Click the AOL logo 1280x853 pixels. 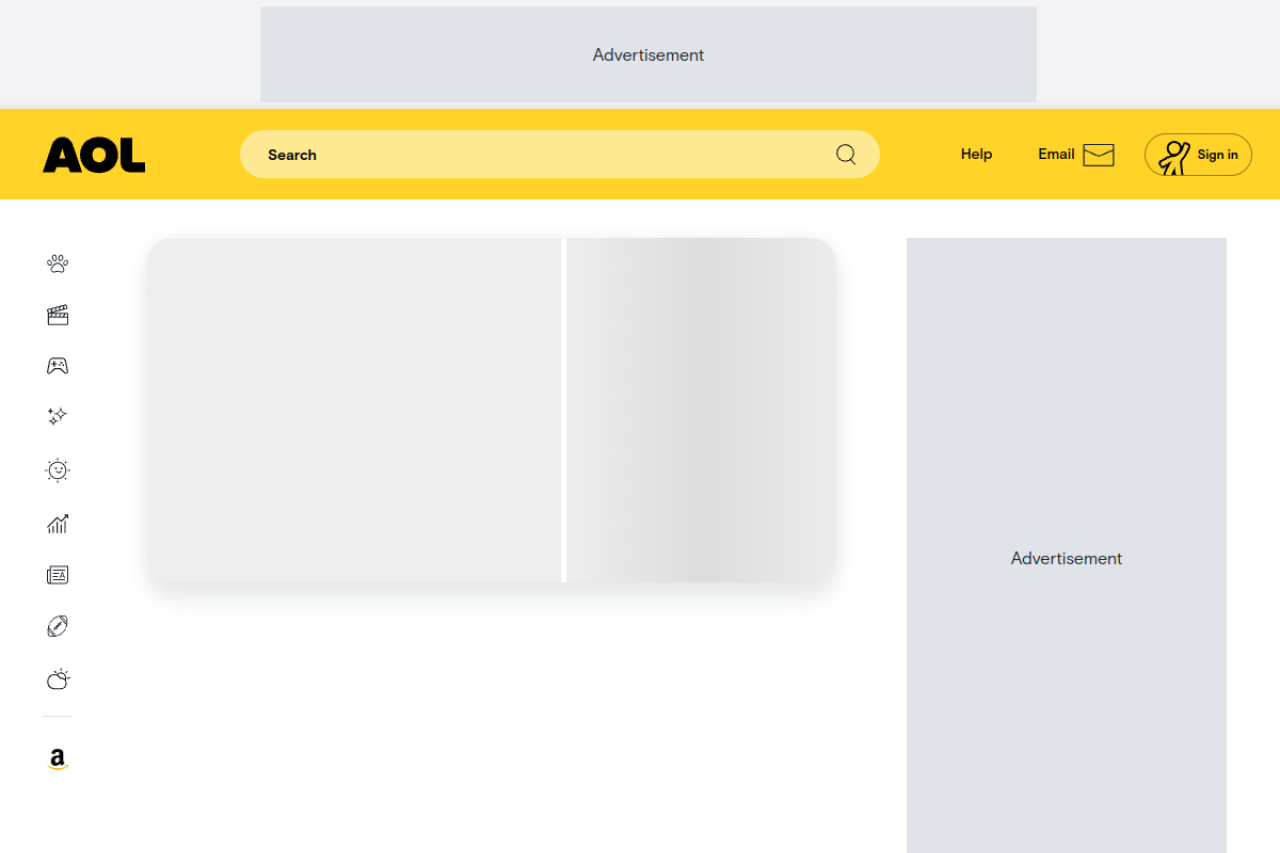point(94,155)
